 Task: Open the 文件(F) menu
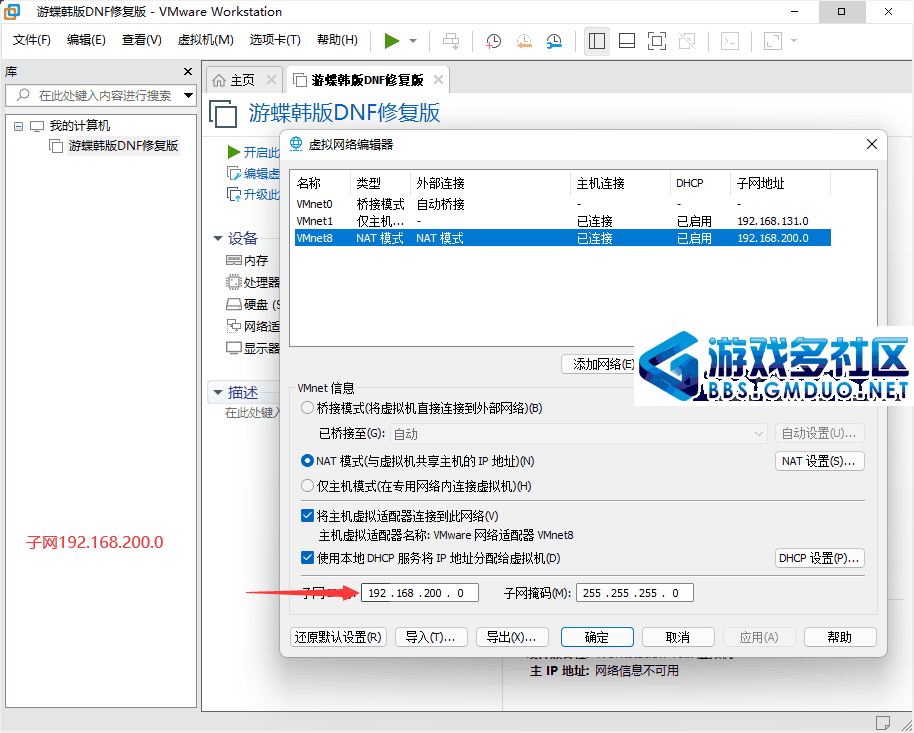pos(31,40)
